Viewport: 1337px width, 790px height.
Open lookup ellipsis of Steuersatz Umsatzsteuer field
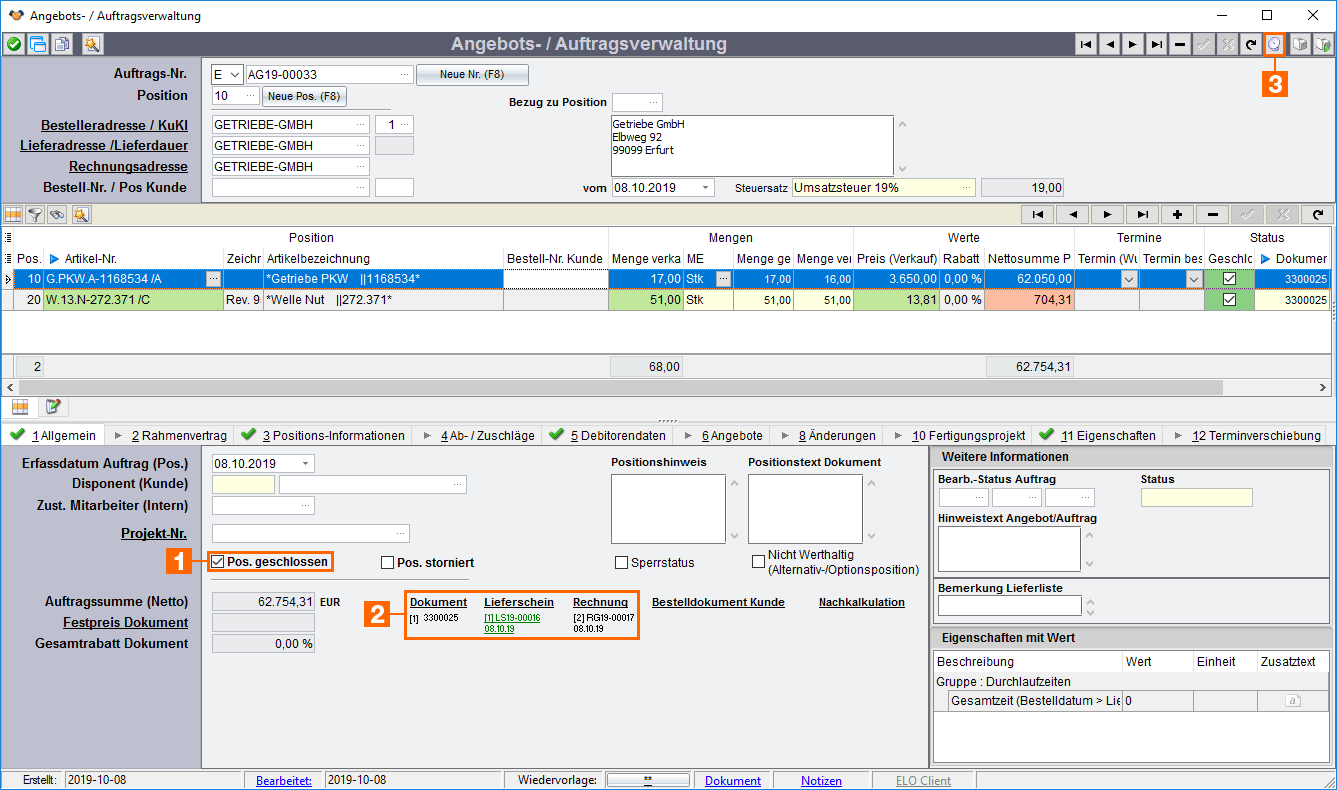(x=967, y=187)
